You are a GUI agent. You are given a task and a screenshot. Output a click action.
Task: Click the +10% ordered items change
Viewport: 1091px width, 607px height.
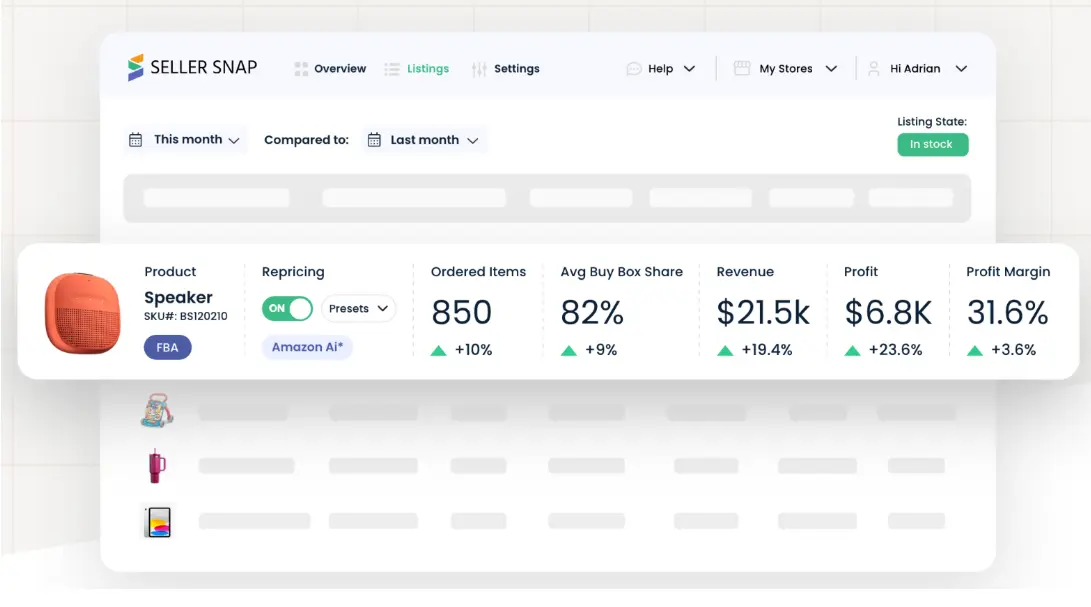[473, 350]
